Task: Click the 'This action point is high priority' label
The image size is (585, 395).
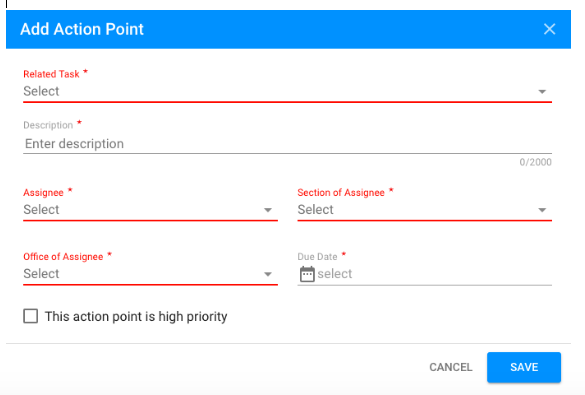Action: [x=136, y=317]
